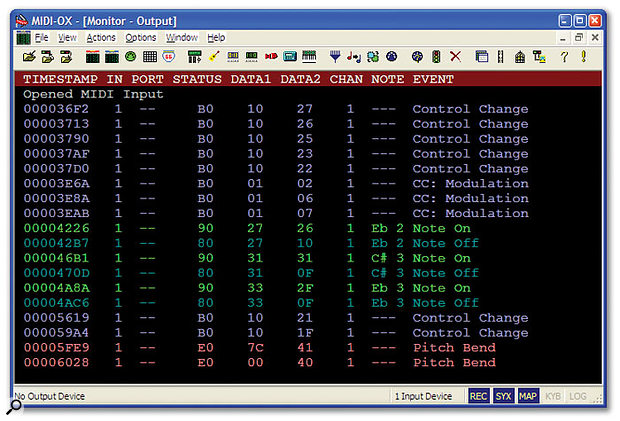620x421 pixels.
Task: Open the Options menu
Action: point(140,37)
